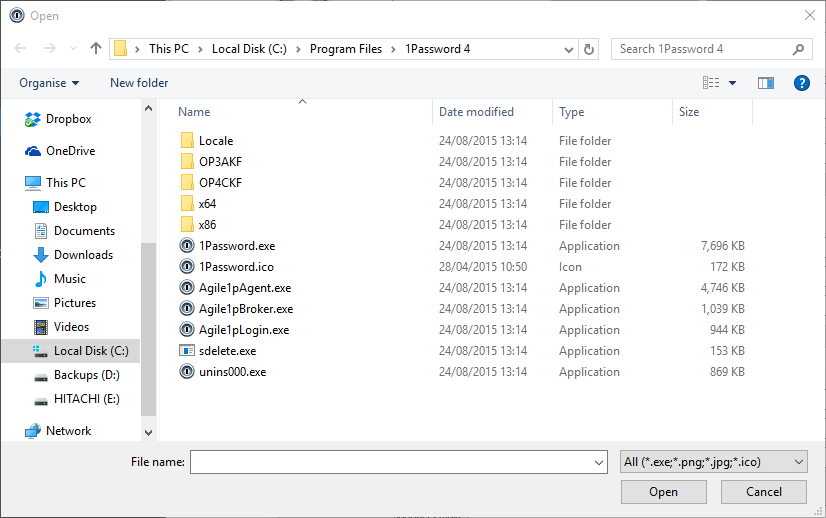The image size is (826, 518).
Task: Click Program Files in the breadcrumb path
Action: (345, 49)
